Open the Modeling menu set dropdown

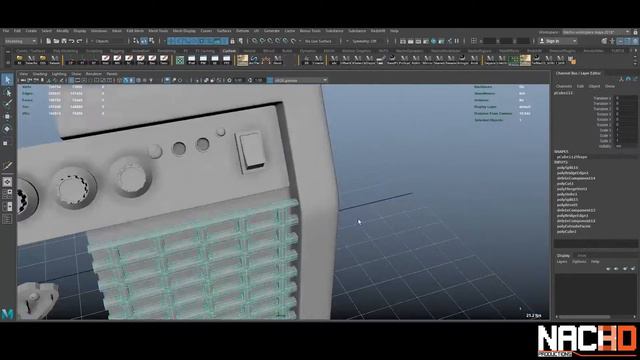pyautogui.click(x=20, y=41)
